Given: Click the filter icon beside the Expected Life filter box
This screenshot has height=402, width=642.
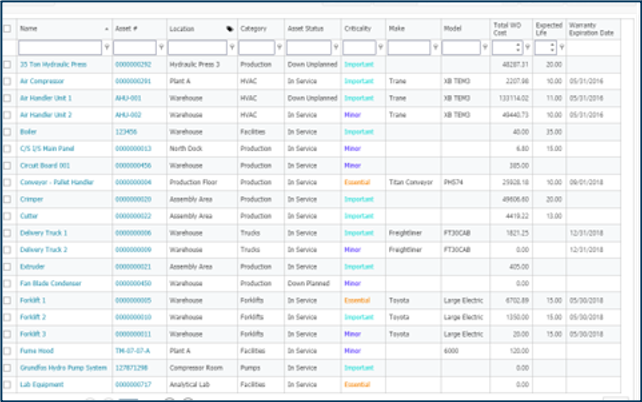Looking at the screenshot, I should pyautogui.click(x=562, y=47).
